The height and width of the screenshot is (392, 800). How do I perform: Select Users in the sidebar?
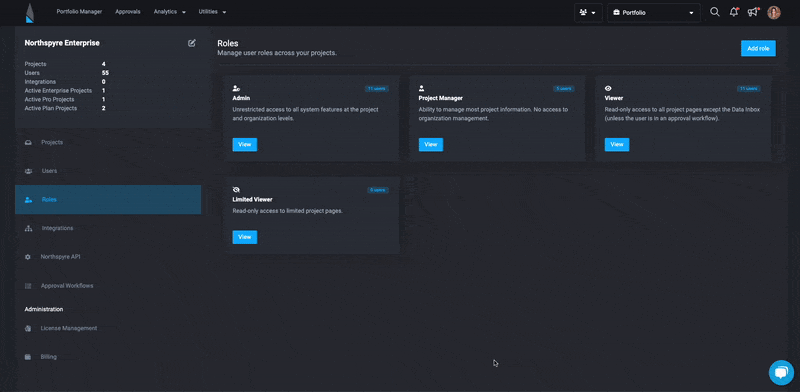[108, 171]
